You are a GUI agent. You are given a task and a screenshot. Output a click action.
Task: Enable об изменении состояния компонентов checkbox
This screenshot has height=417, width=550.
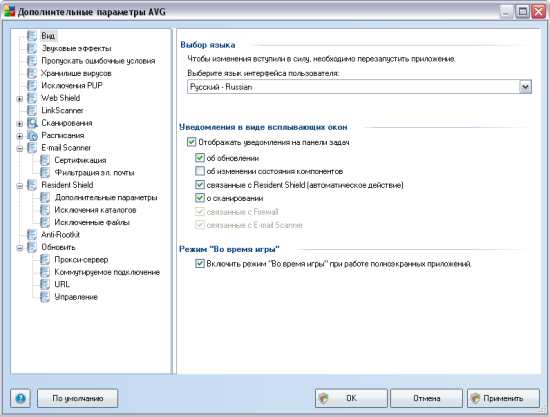coord(200,171)
